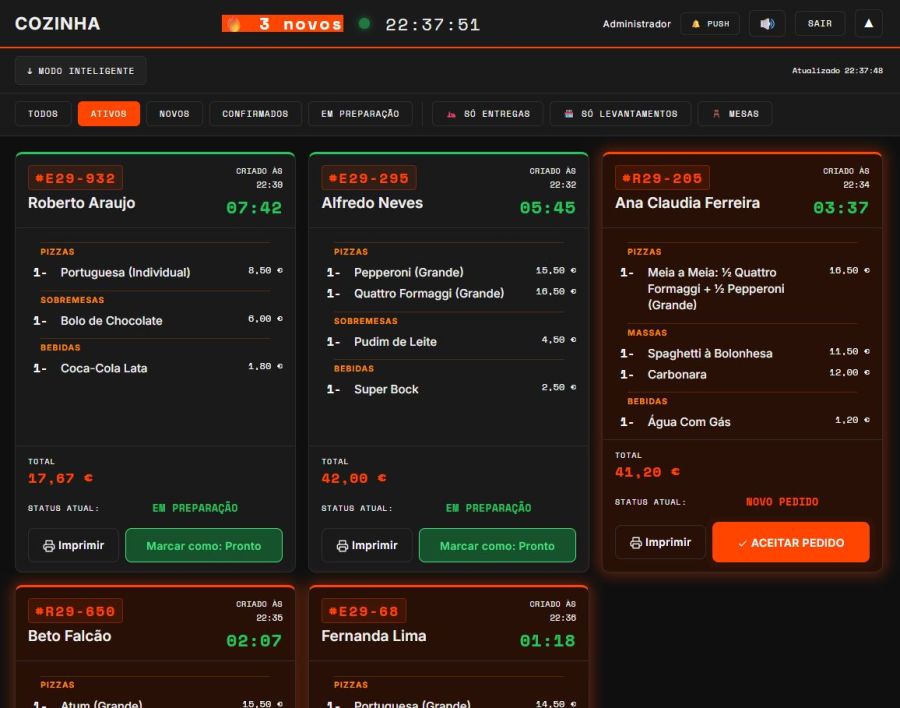Click the Quattro Formaggi (Grande) item
The height and width of the screenshot is (708, 900).
tap(429, 293)
